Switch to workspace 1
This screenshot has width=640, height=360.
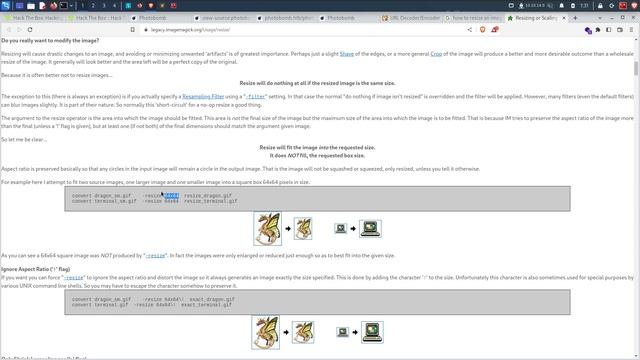click(82, 6)
